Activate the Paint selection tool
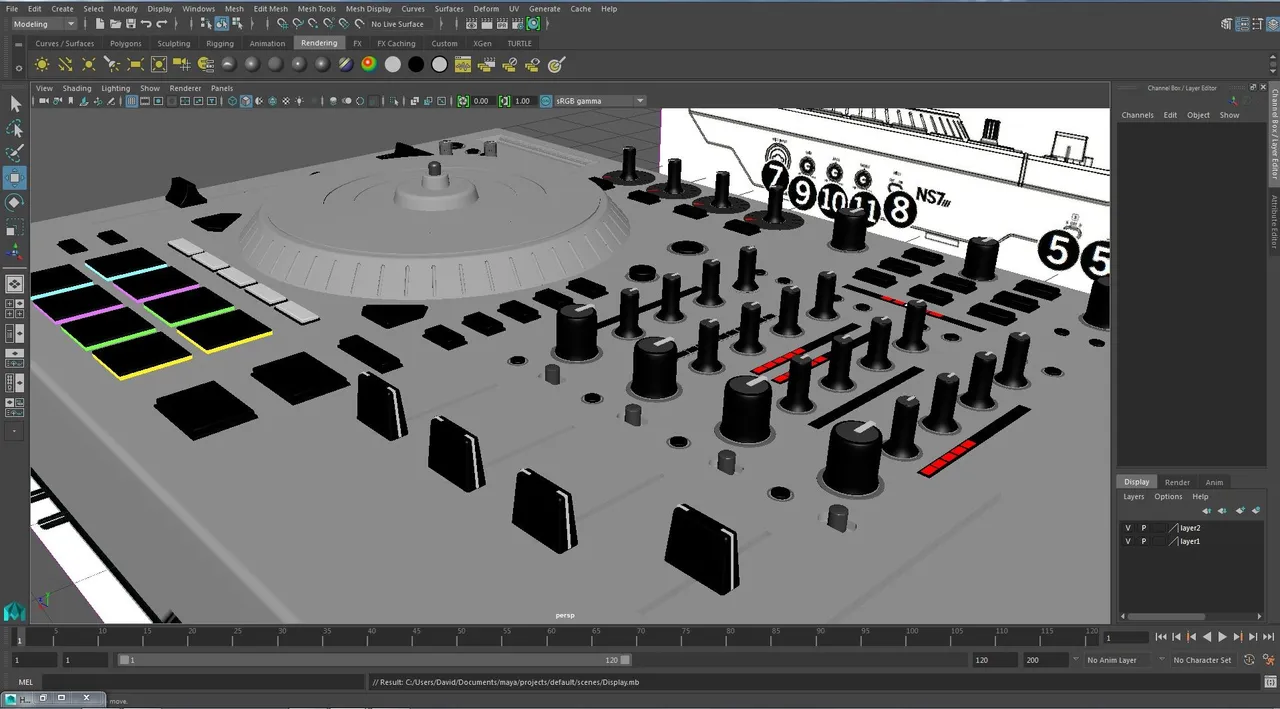This screenshot has height=709, width=1280. (x=15, y=153)
